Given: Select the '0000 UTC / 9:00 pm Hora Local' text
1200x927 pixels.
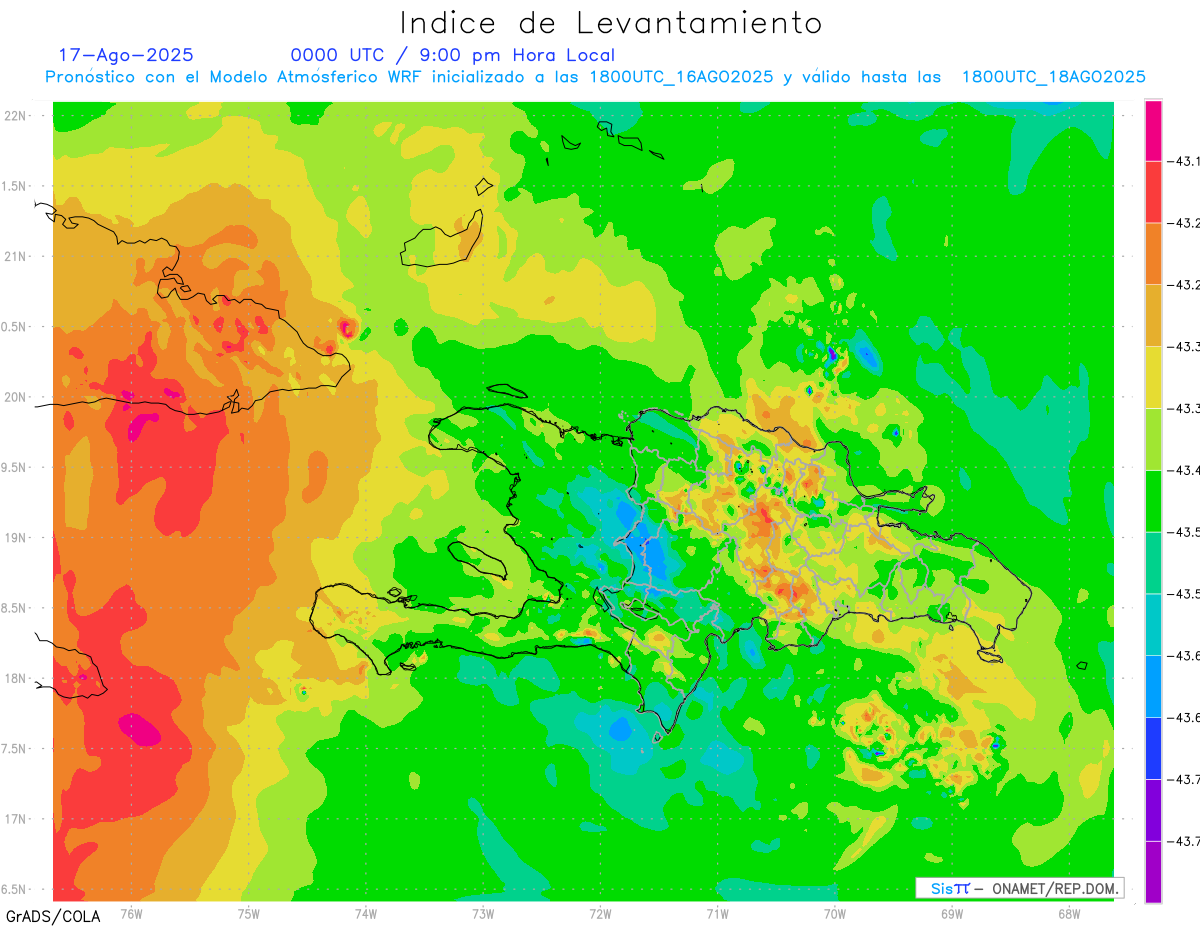Looking at the screenshot, I should (453, 55).
